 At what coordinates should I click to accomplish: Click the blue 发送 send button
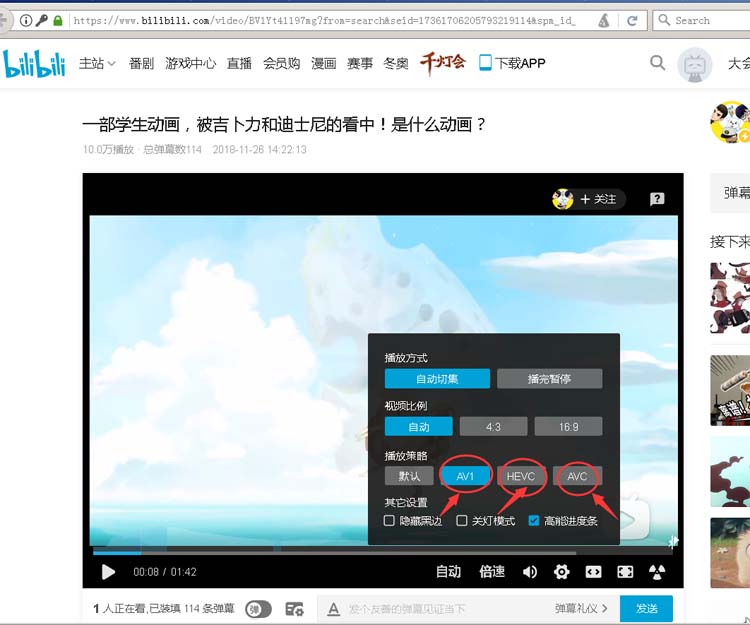[646, 608]
